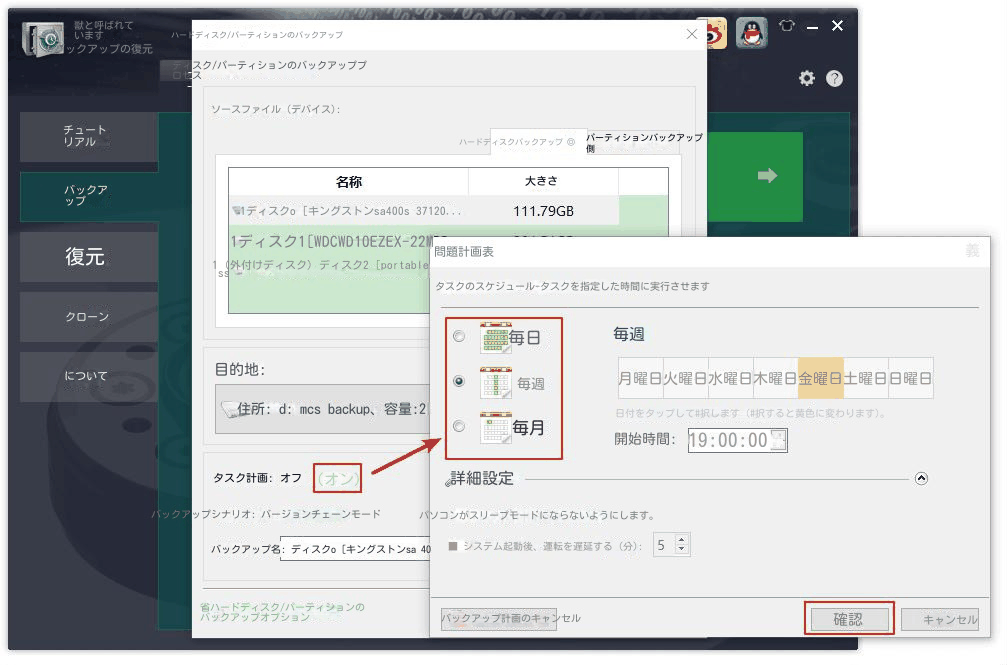1007x665 pixels.
Task: Select the 毎日 daily radio option
Action: point(459,337)
